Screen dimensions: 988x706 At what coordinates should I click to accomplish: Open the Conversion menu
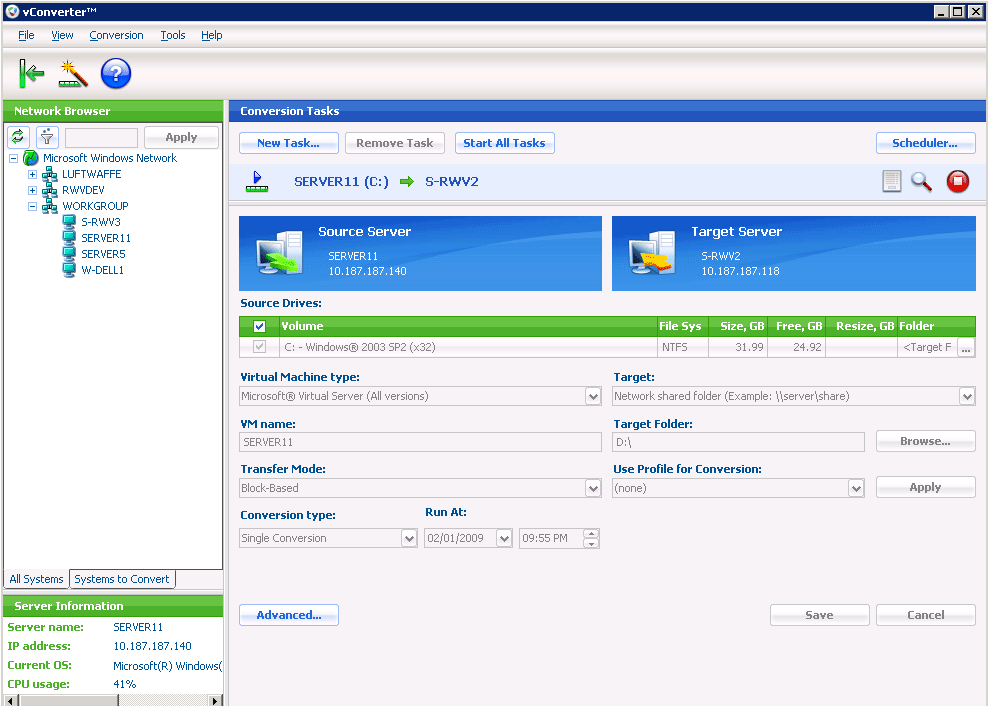coord(116,35)
